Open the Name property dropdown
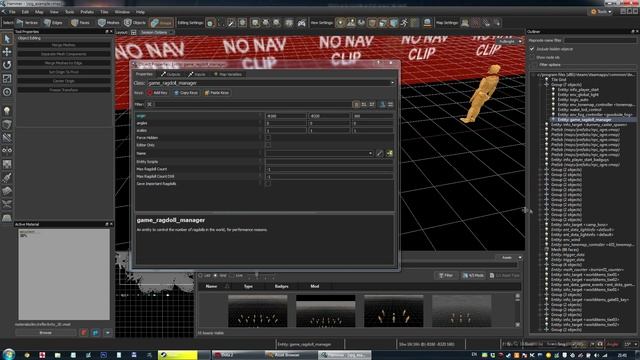640x360 pixels. point(370,153)
